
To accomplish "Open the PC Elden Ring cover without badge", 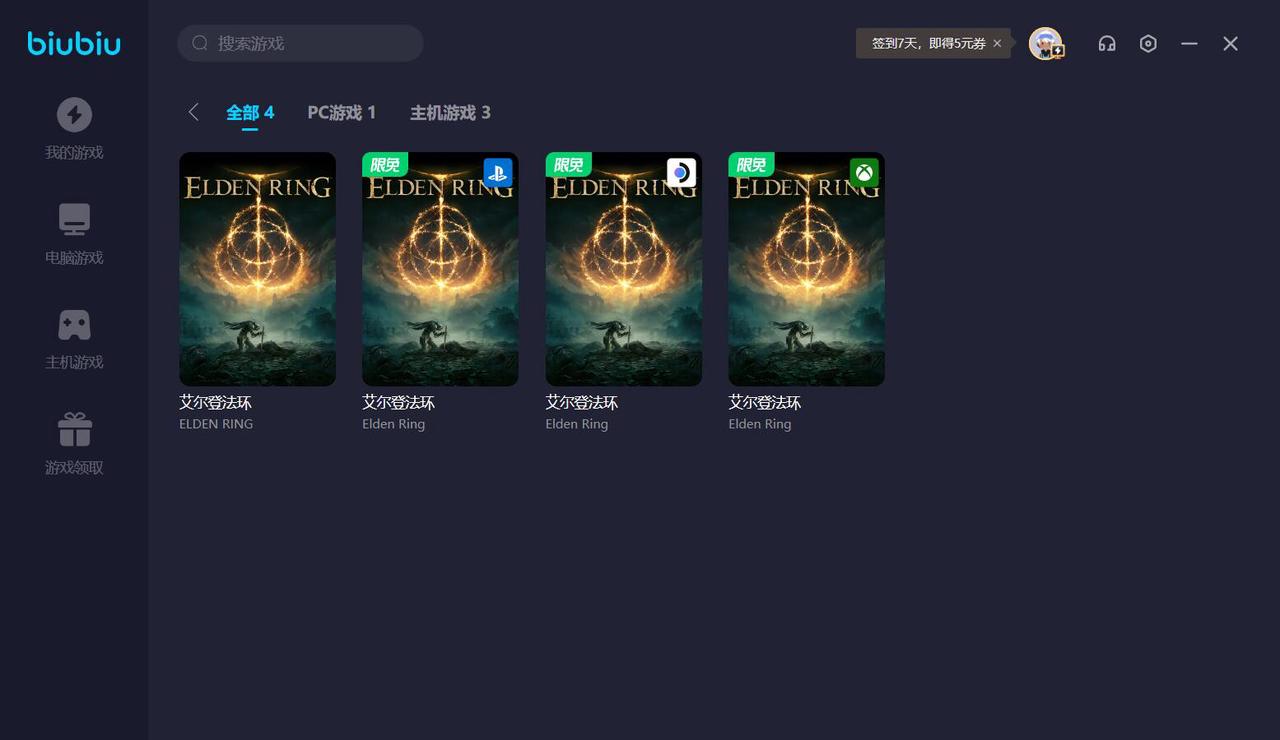I will (257, 269).
